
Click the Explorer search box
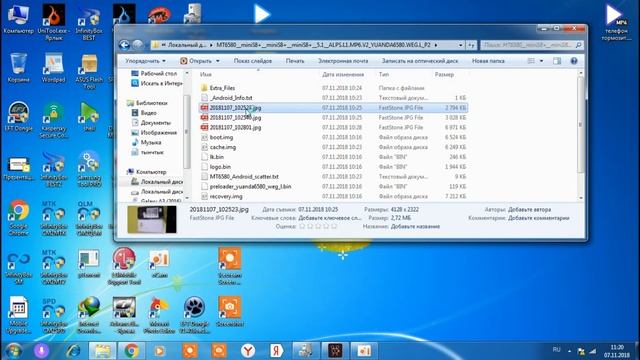(531, 45)
